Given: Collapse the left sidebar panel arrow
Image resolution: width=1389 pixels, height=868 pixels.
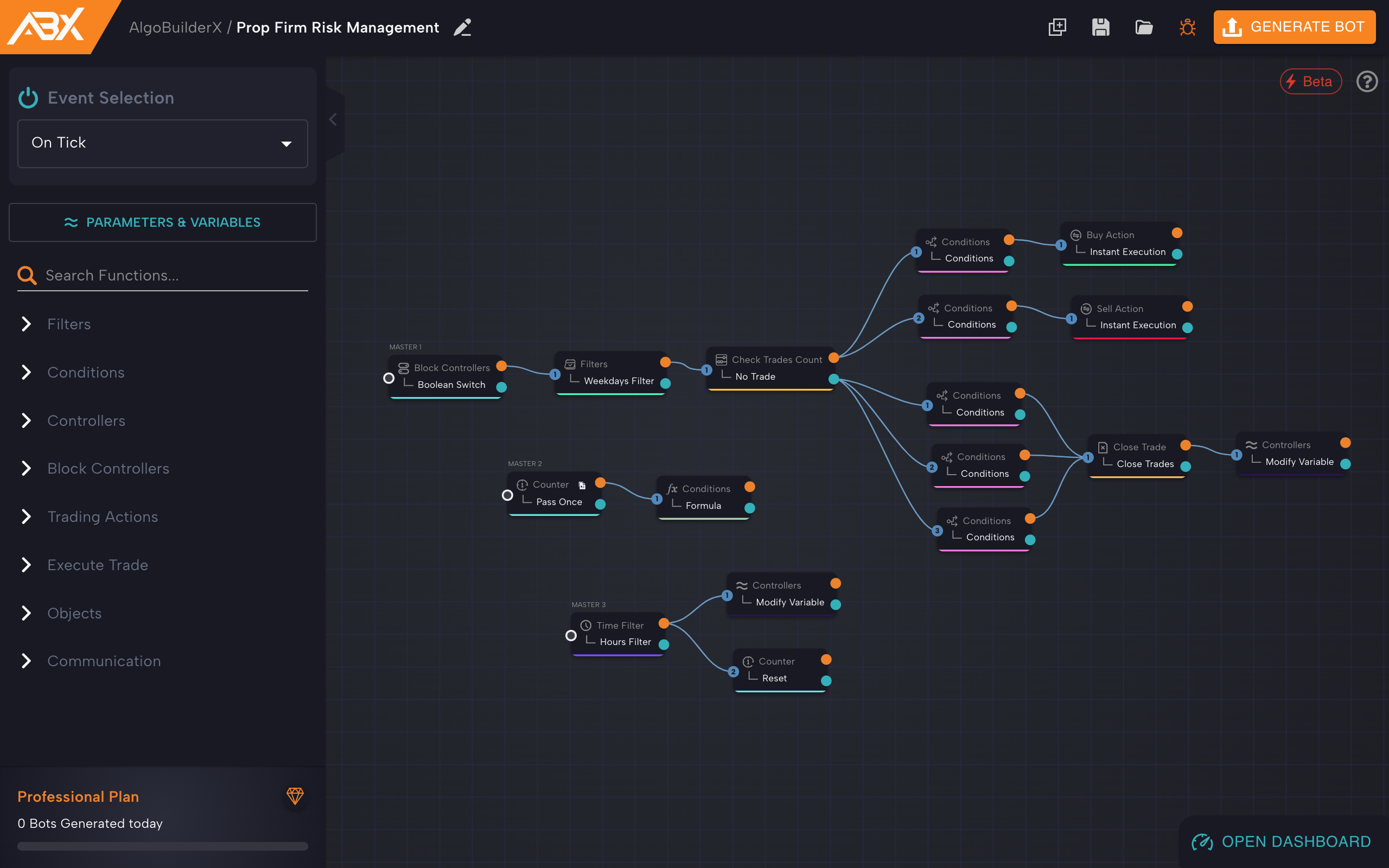Looking at the screenshot, I should point(334,119).
